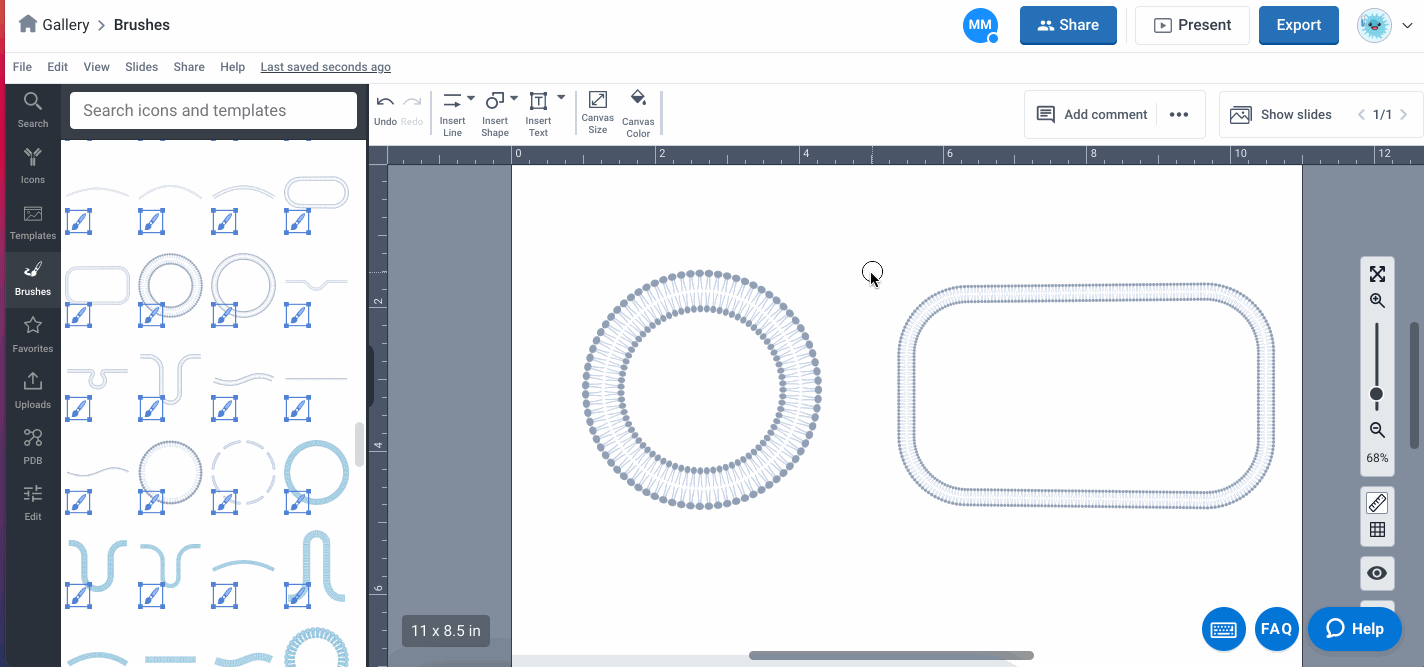This screenshot has height=667, width=1424.
Task: Click the Undo arrow icon
Action: (x=385, y=102)
